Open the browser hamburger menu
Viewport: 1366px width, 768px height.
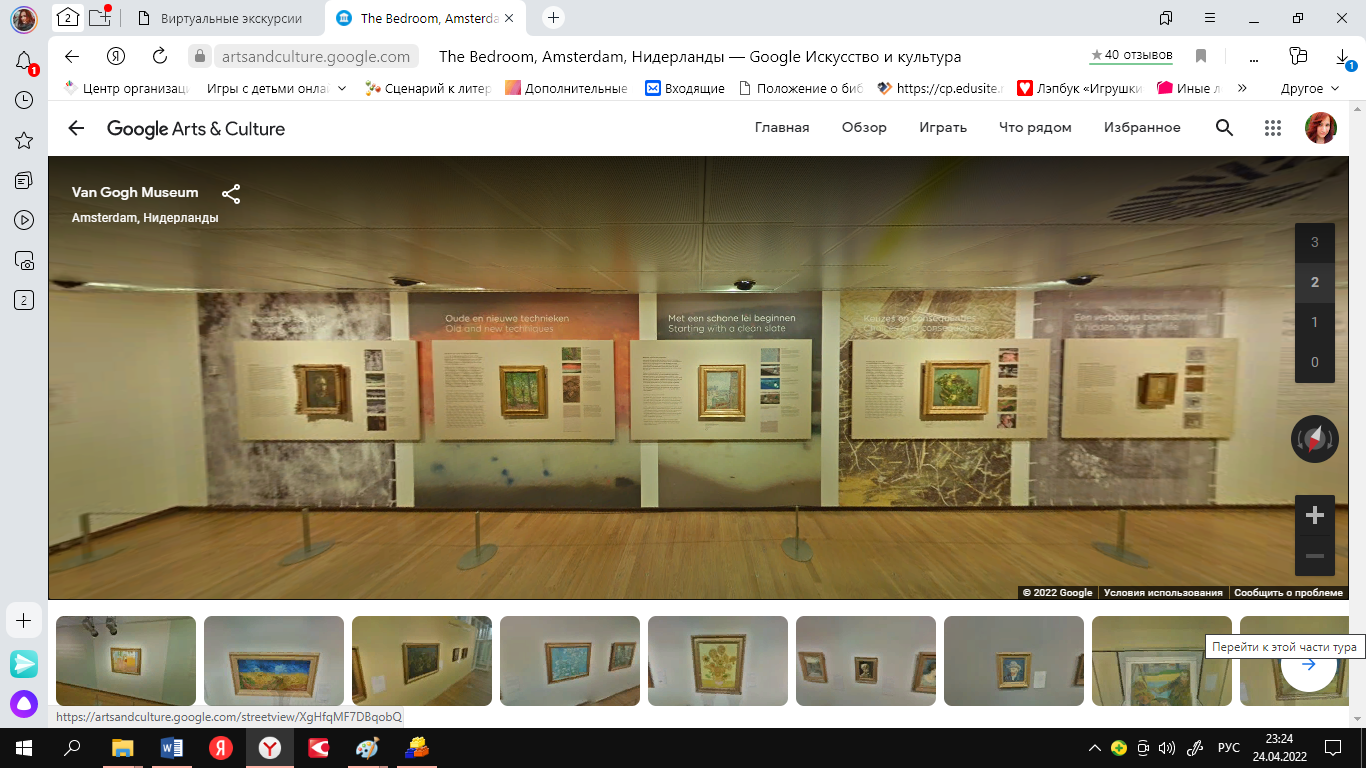coord(1210,18)
